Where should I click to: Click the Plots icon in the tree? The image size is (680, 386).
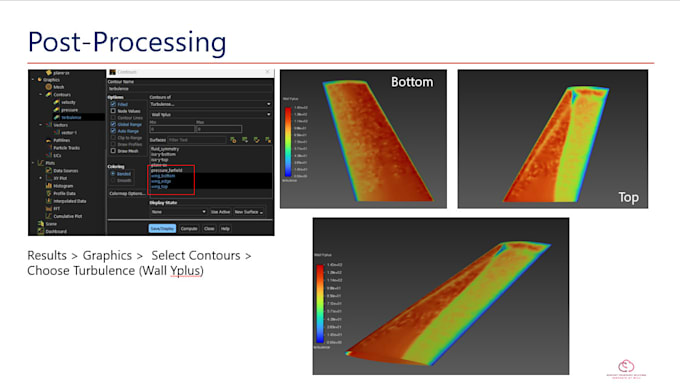40,163
